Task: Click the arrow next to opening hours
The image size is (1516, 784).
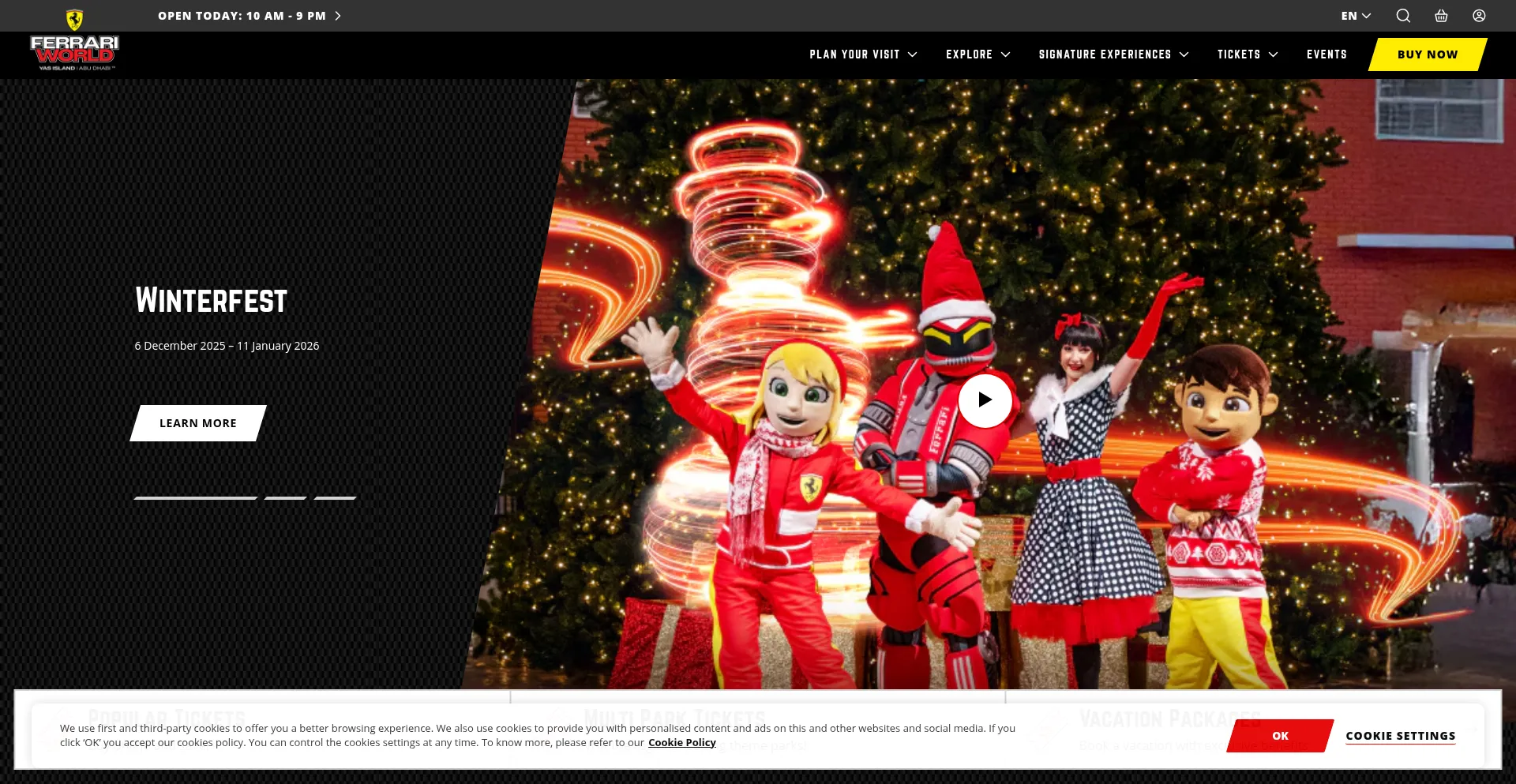Action: (x=337, y=15)
